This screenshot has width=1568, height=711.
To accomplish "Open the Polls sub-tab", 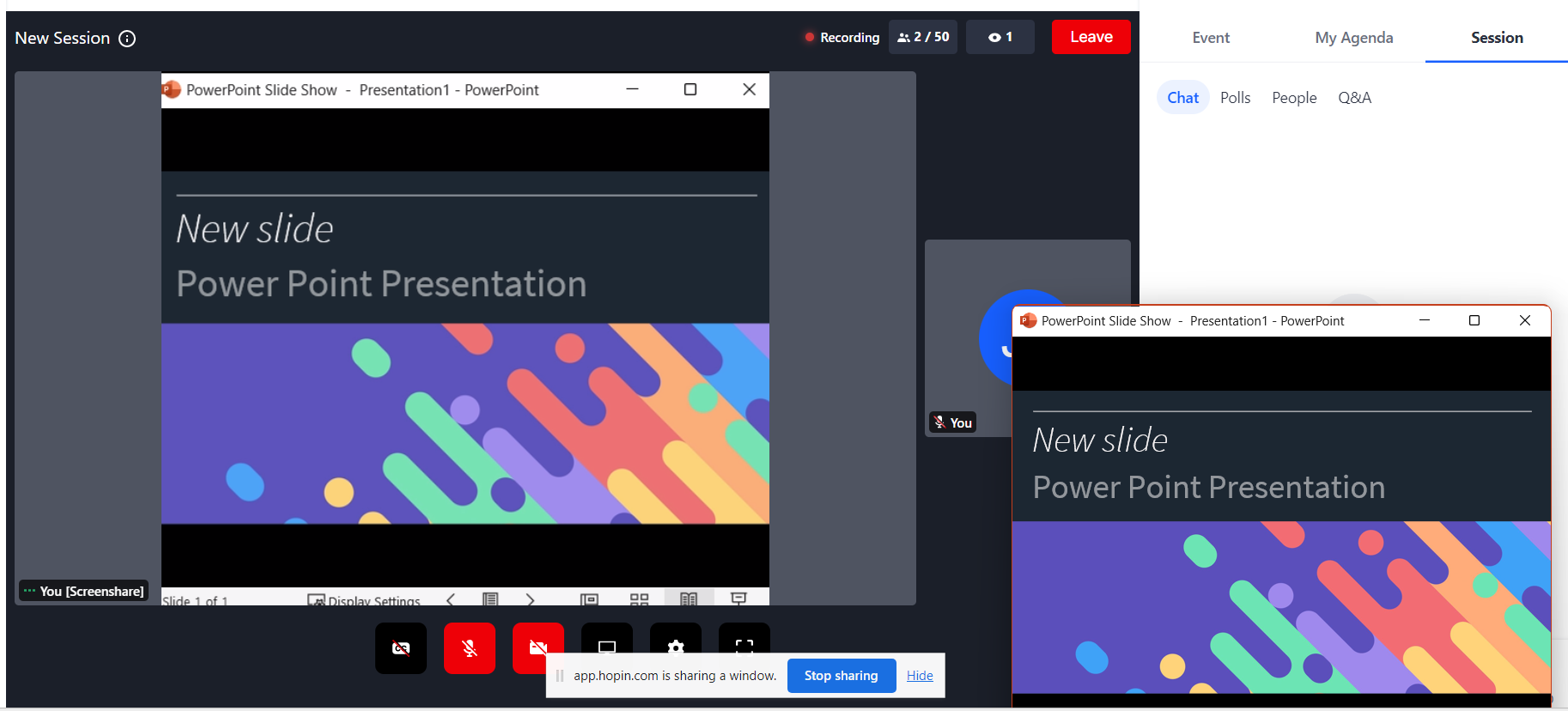I will point(1235,98).
